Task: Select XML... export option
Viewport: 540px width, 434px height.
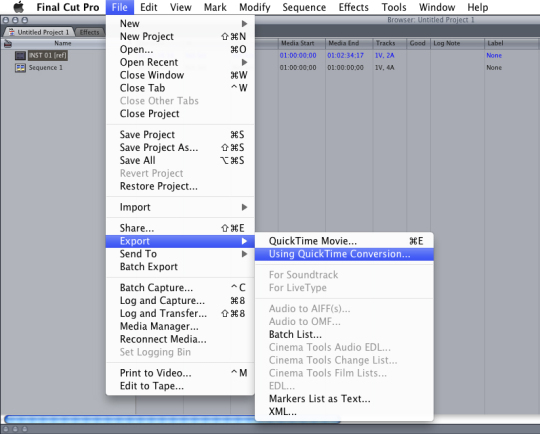Action: point(344,412)
